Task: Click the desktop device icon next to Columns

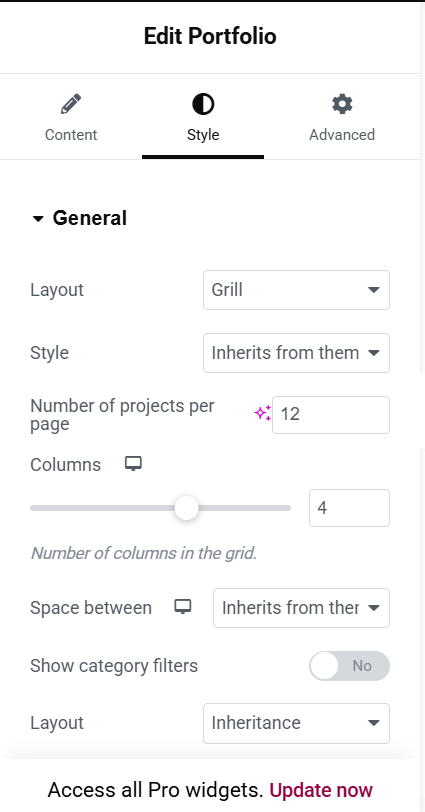Action: [134, 463]
